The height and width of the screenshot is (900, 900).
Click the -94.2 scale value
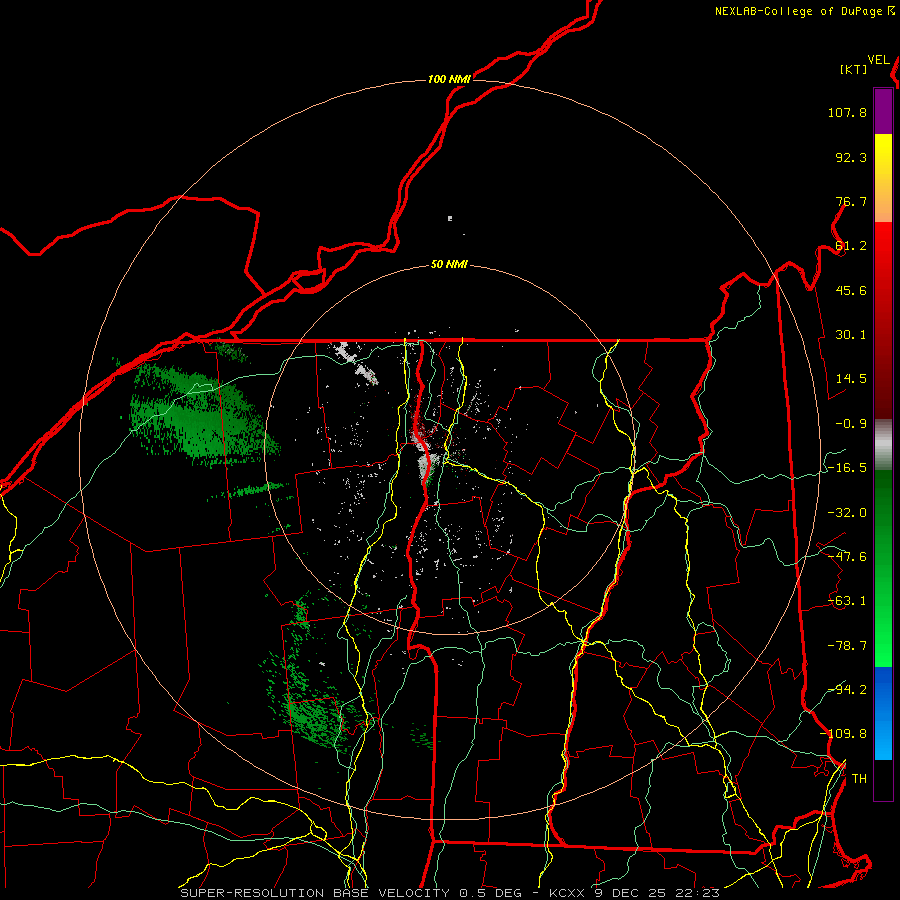pyautogui.click(x=847, y=690)
